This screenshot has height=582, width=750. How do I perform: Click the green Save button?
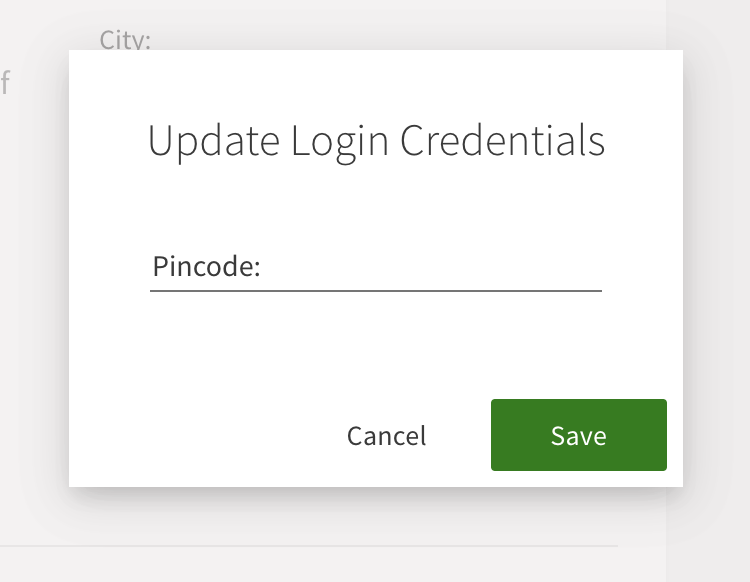[578, 435]
